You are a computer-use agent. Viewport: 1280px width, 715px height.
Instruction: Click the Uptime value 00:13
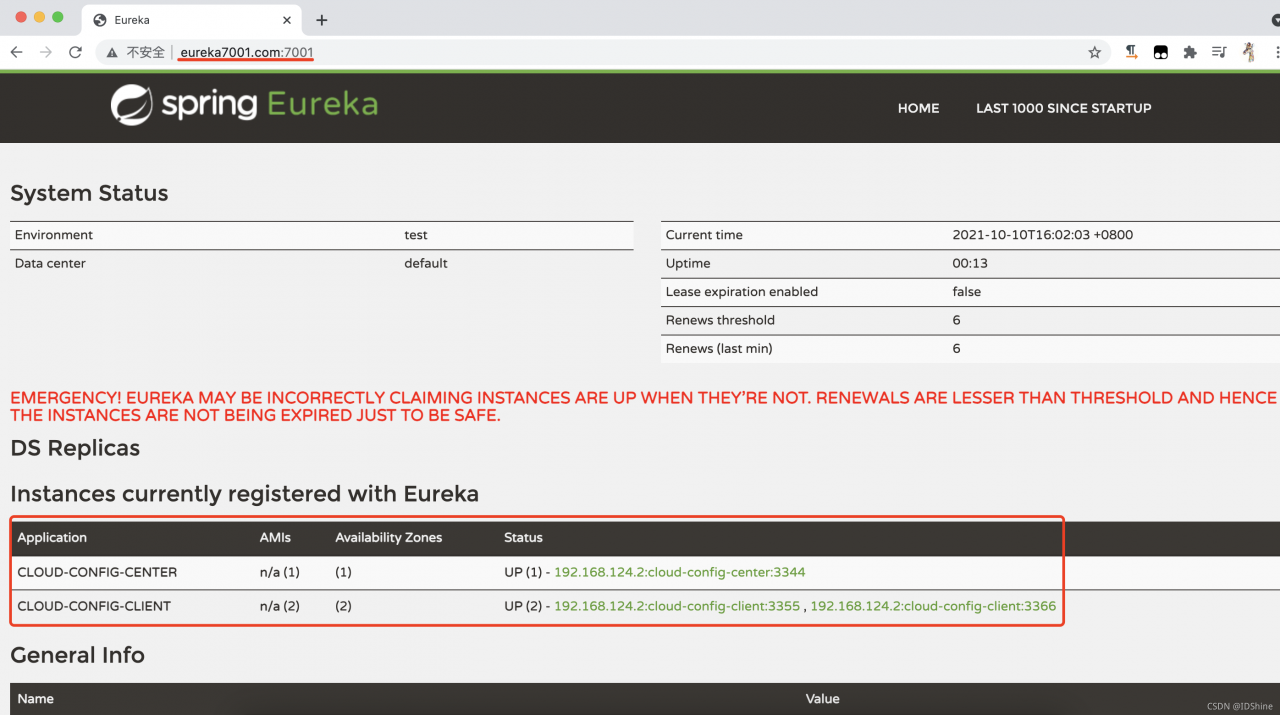pos(969,263)
